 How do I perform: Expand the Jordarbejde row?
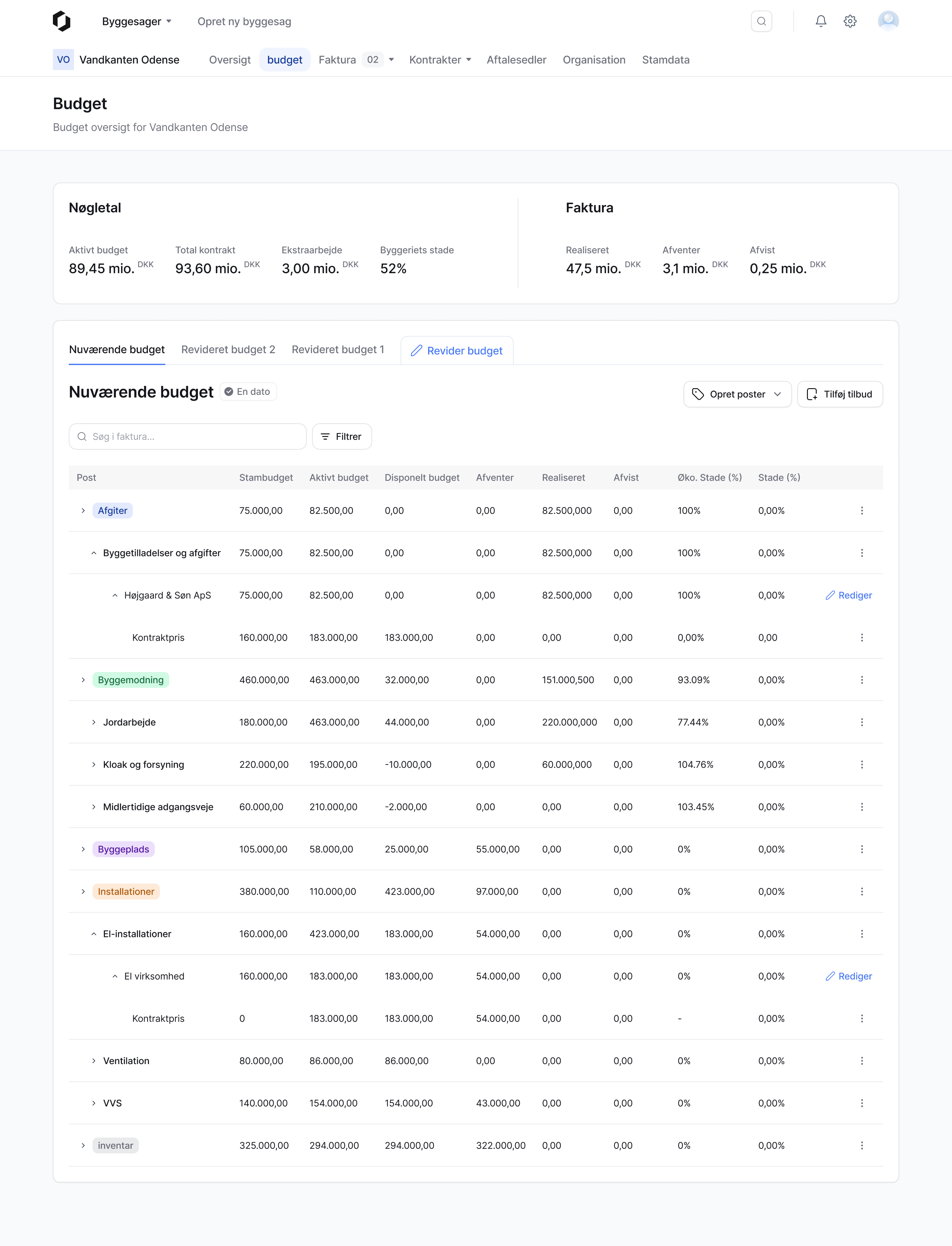[94, 722]
